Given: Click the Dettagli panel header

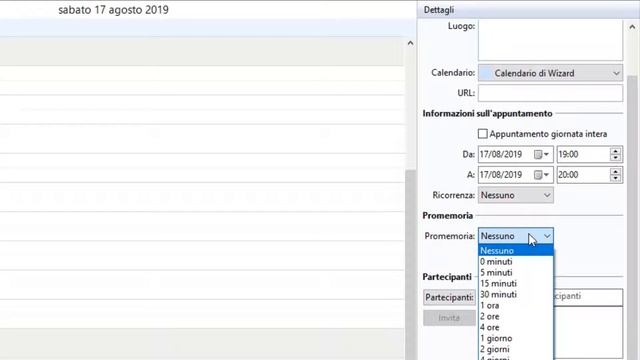Looking at the screenshot, I should (528, 9).
